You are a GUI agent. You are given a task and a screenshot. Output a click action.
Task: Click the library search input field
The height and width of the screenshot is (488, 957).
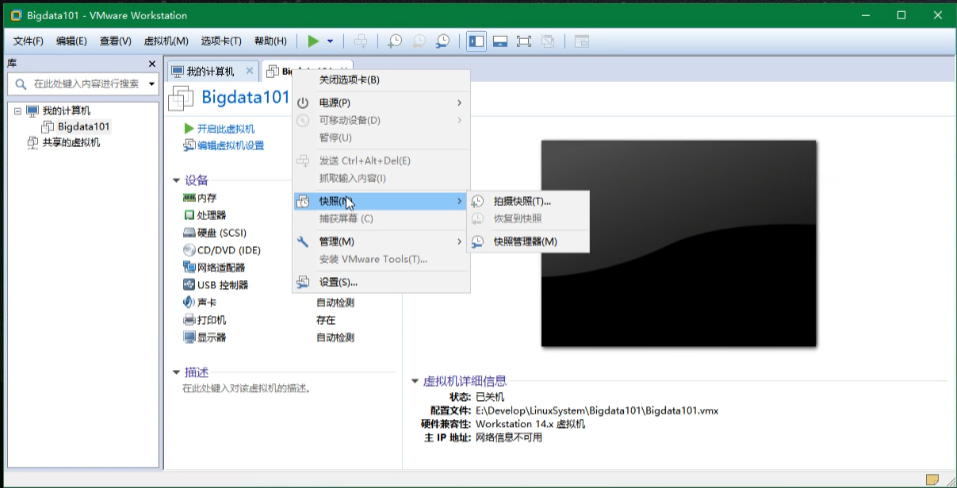click(85, 84)
